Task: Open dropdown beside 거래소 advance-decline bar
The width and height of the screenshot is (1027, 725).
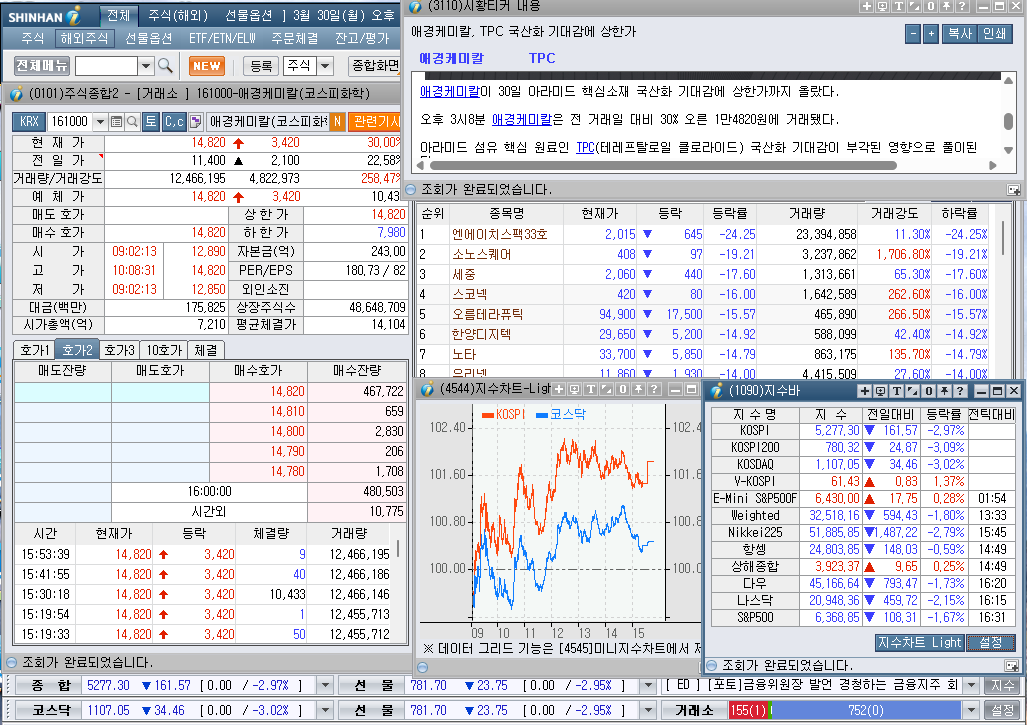Action: point(972,710)
